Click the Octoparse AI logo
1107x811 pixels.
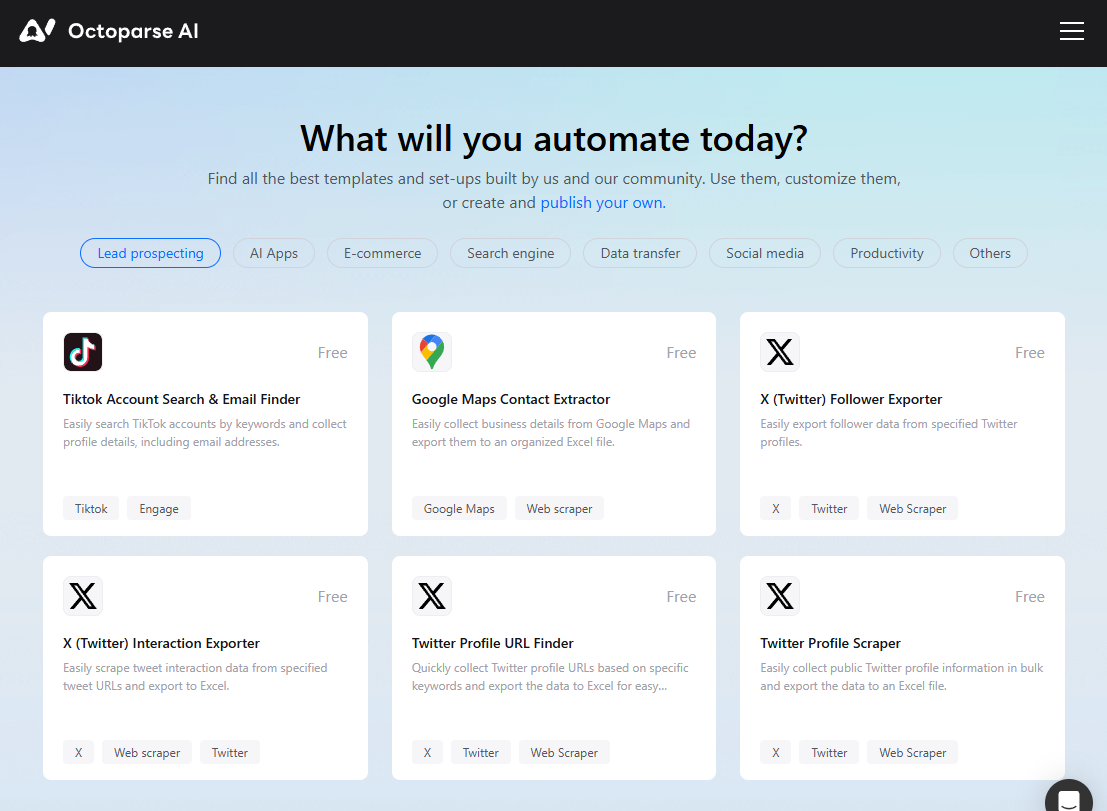click(109, 31)
